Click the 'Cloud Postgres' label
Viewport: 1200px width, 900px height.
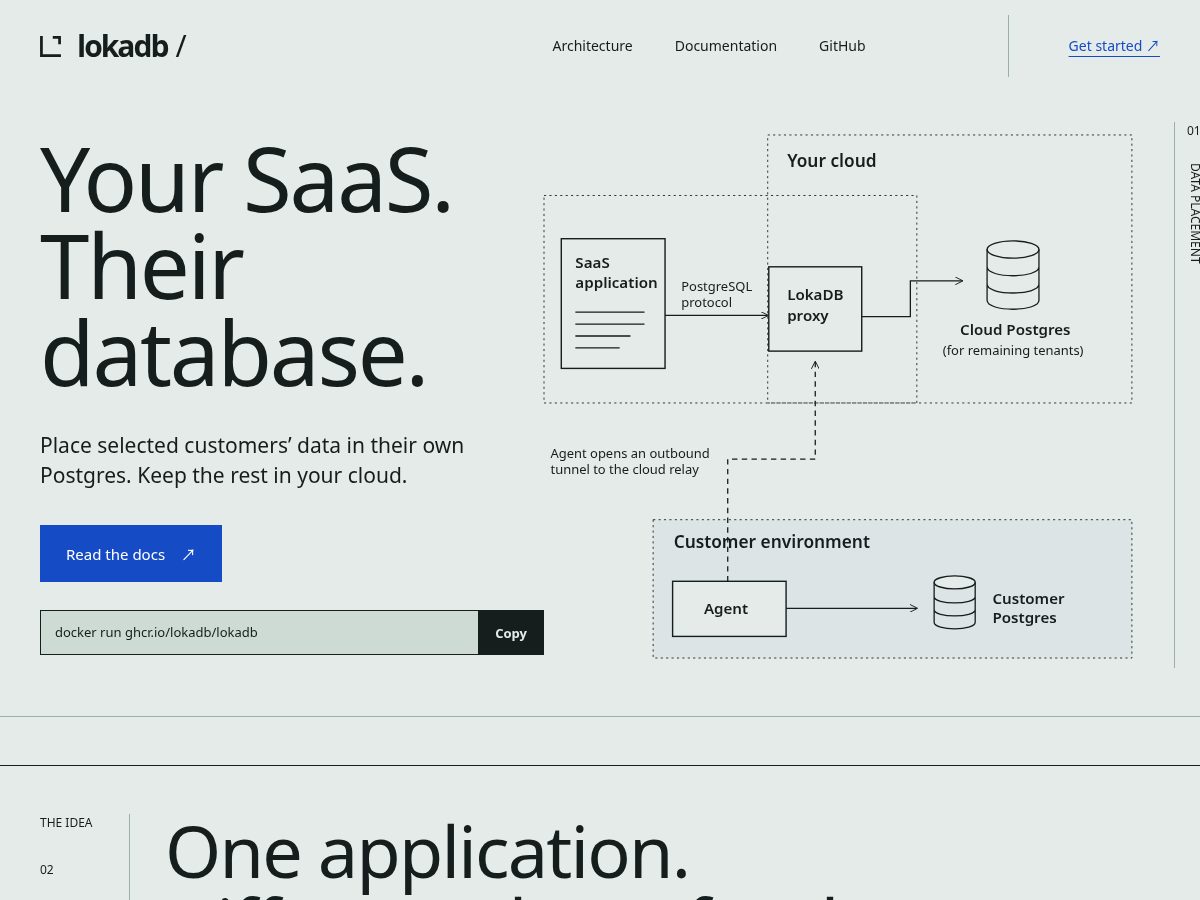(1015, 330)
